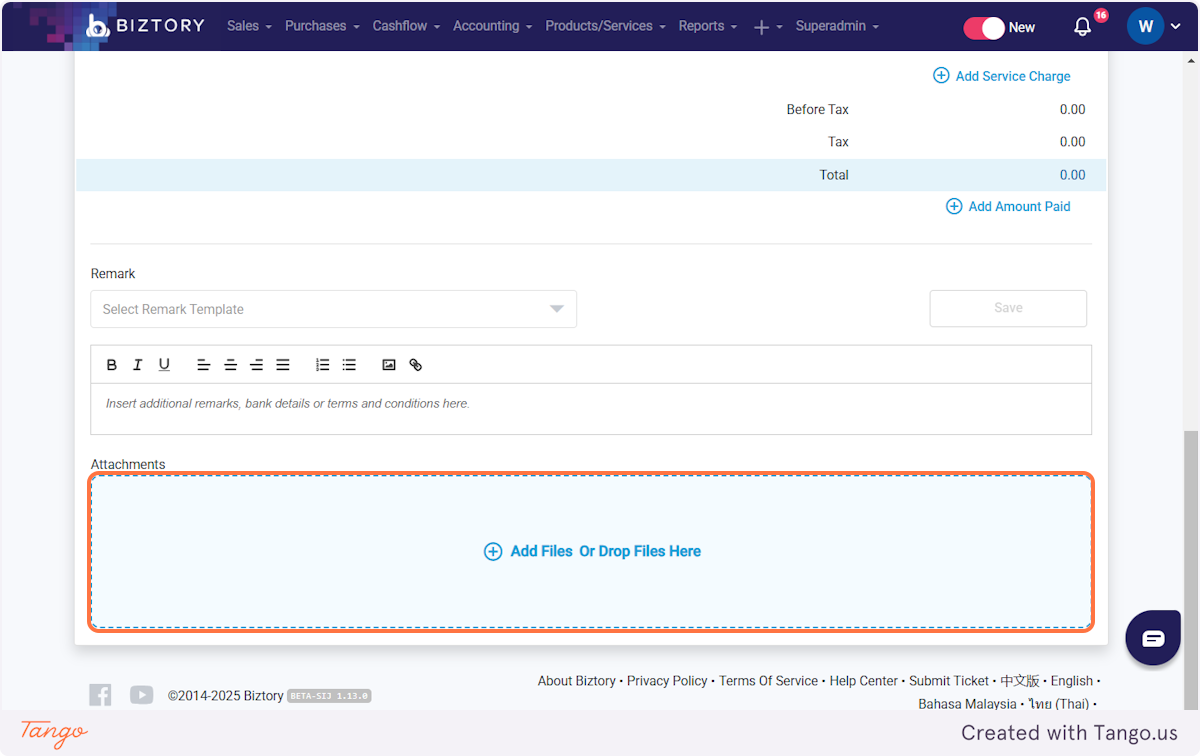The width and height of the screenshot is (1200, 756).
Task: Click Add Amount Paid
Action: (x=1008, y=206)
